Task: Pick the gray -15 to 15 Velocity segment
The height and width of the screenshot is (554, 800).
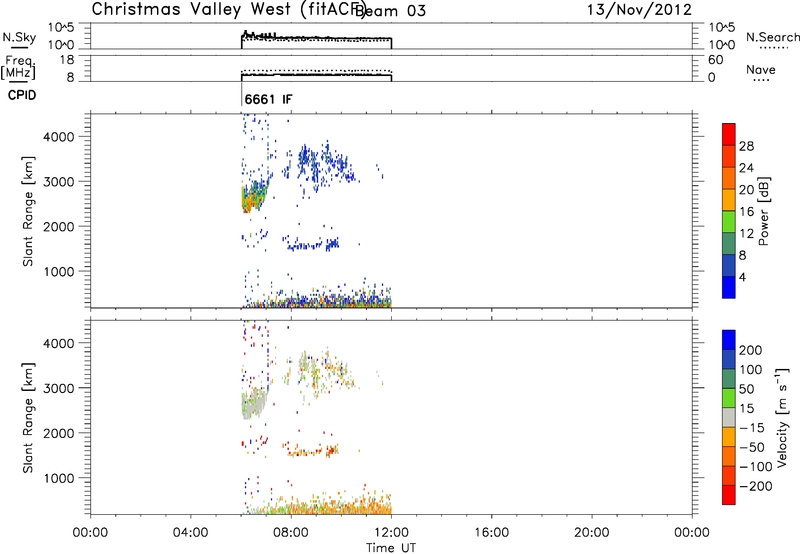Action: tap(729, 417)
